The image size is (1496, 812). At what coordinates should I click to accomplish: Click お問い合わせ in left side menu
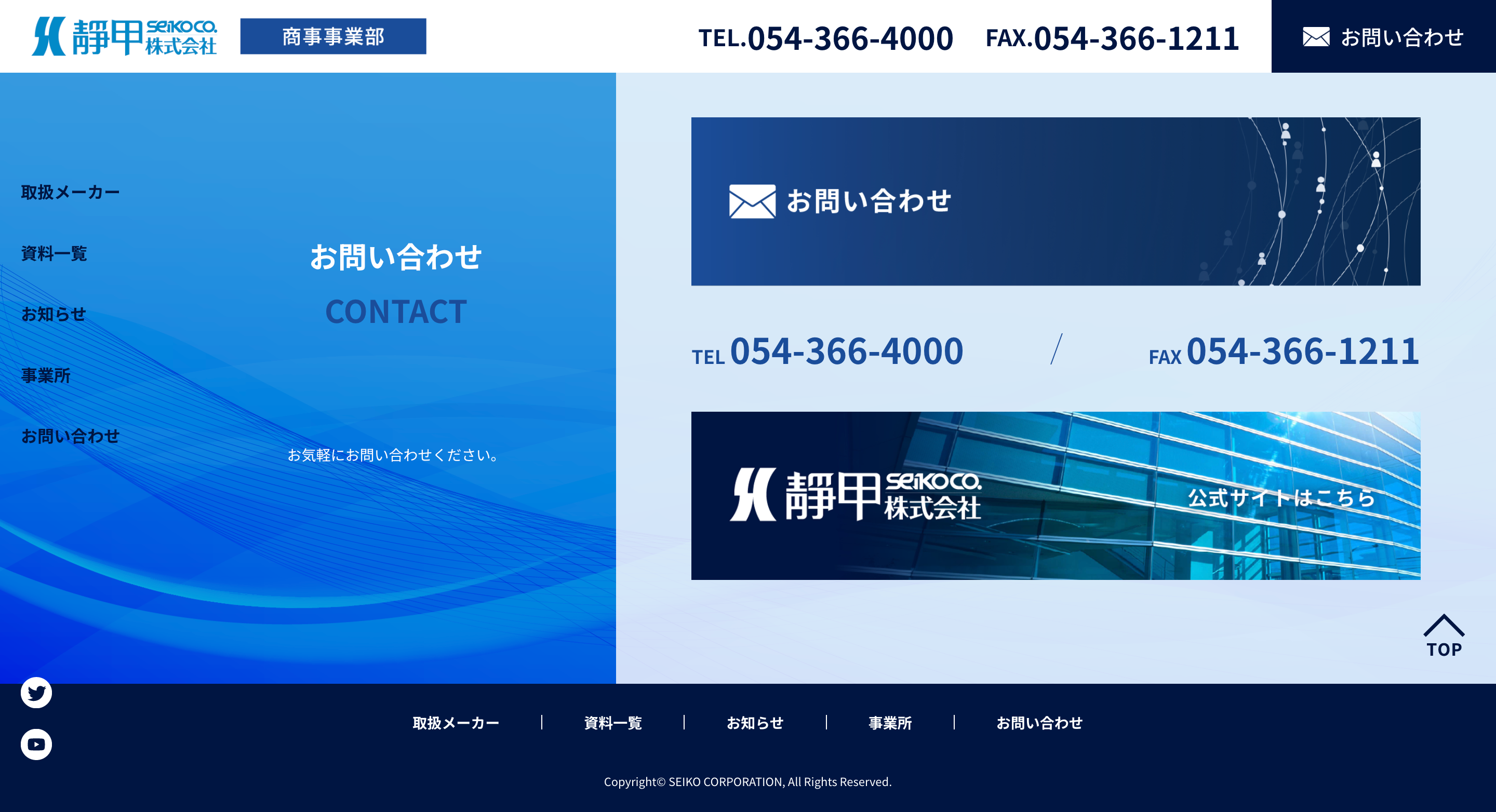70,436
